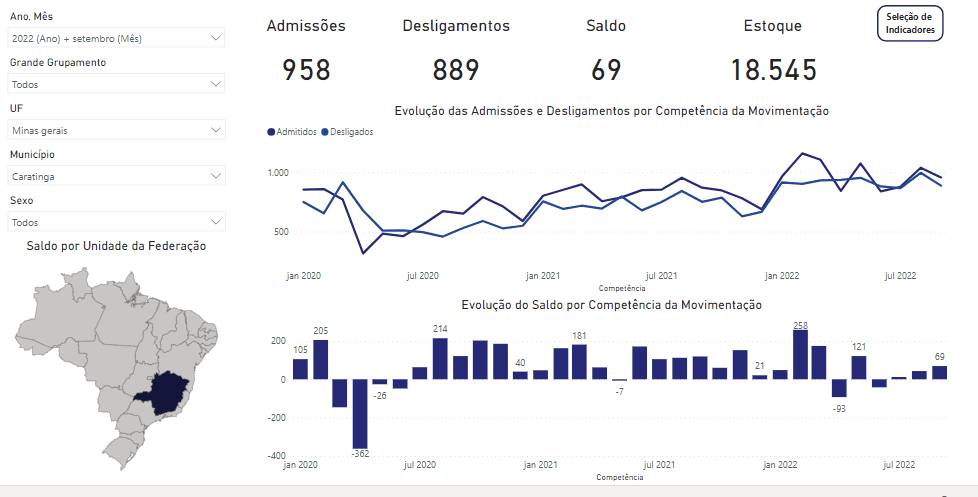Select the last bar labeled 69

pos(939,373)
